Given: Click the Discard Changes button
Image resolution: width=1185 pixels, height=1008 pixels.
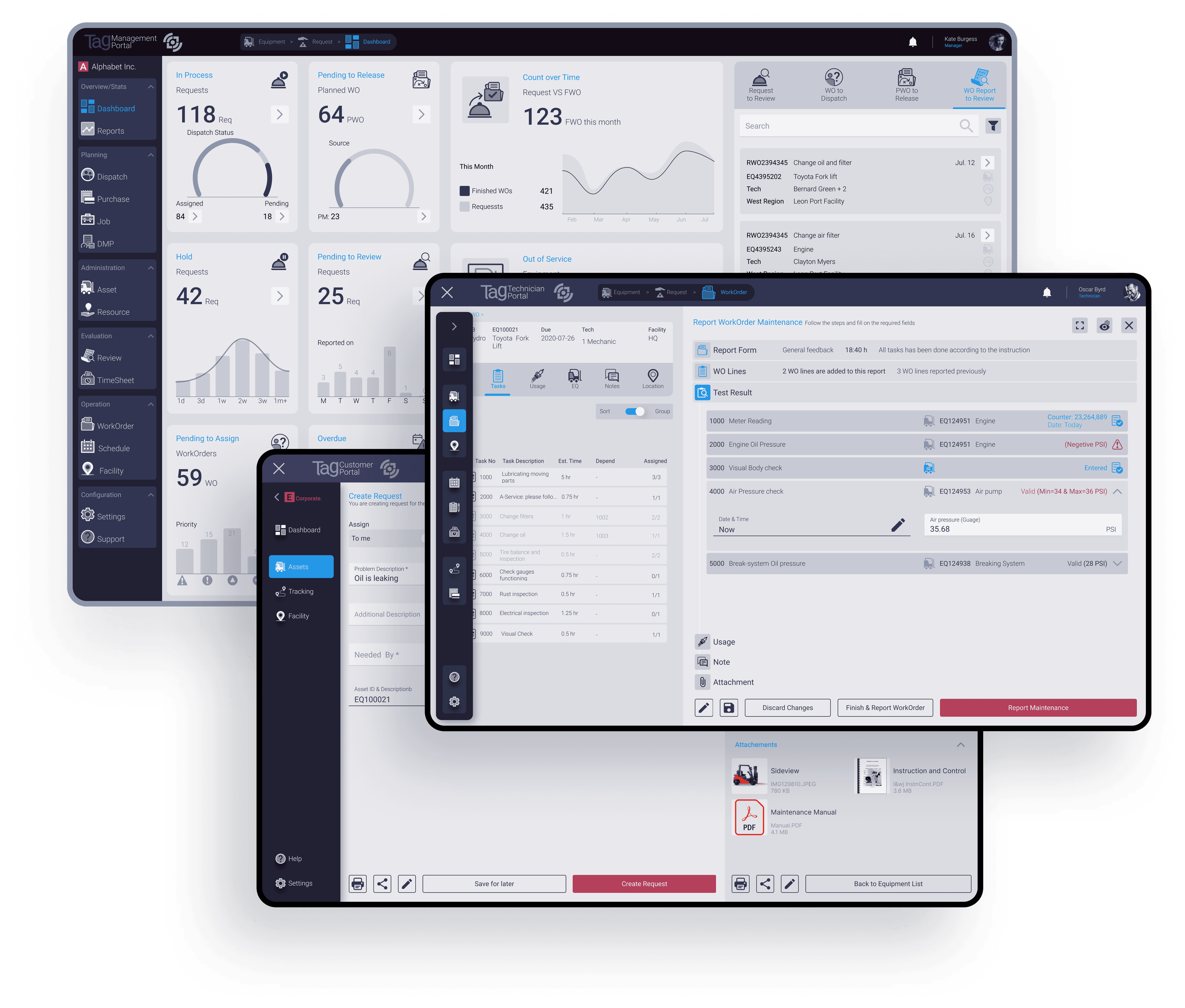Looking at the screenshot, I should coord(787,707).
